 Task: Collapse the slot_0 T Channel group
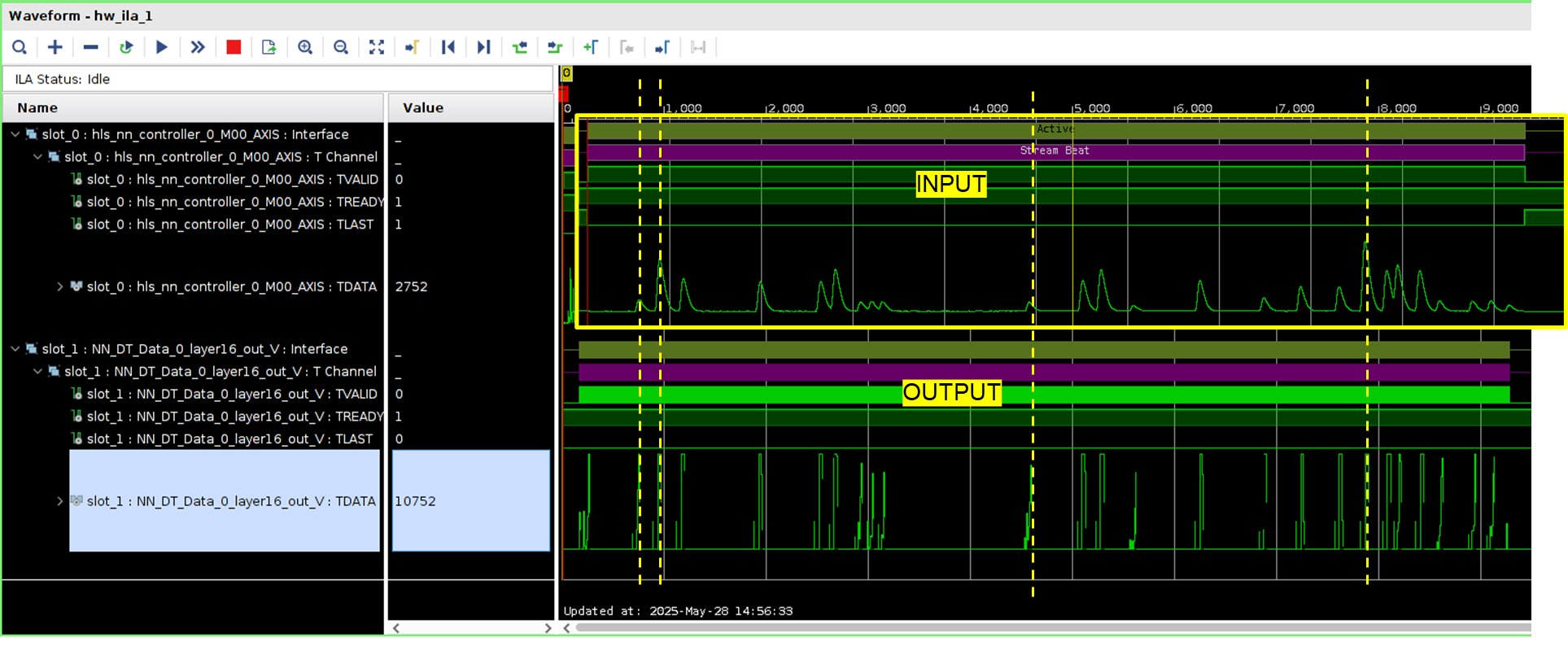click(38, 157)
